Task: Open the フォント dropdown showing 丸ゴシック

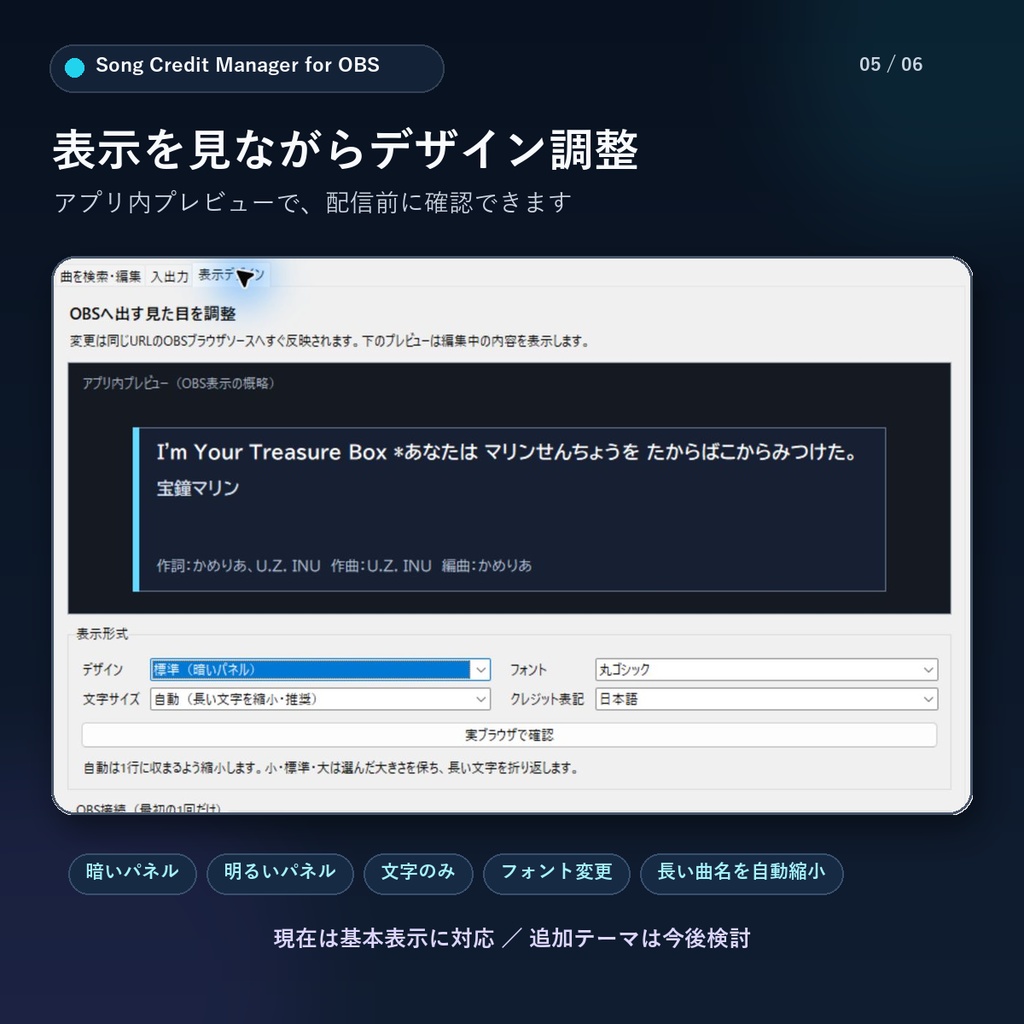Action: (767, 669)
